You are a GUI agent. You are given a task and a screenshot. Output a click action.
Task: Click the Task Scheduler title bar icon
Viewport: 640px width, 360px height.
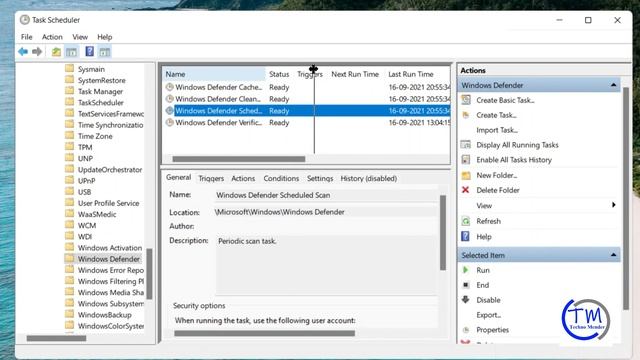(x=25, y=20)
